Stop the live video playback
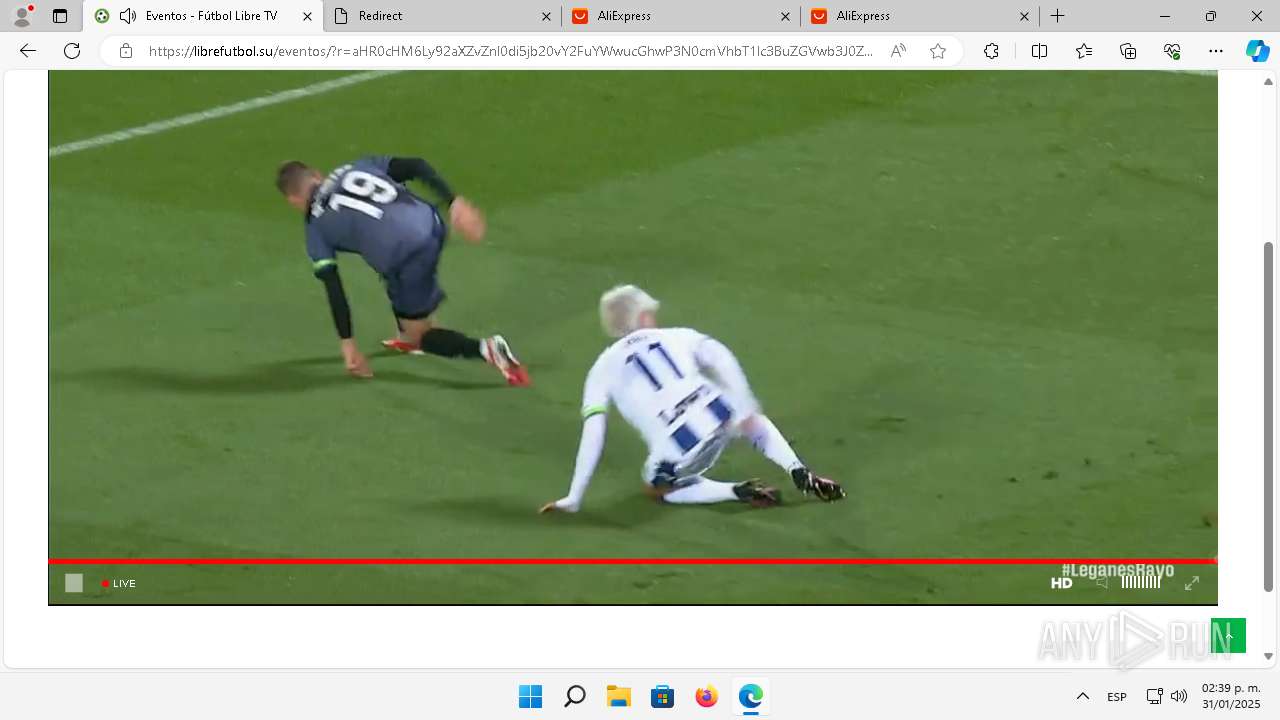 [74, 583]
